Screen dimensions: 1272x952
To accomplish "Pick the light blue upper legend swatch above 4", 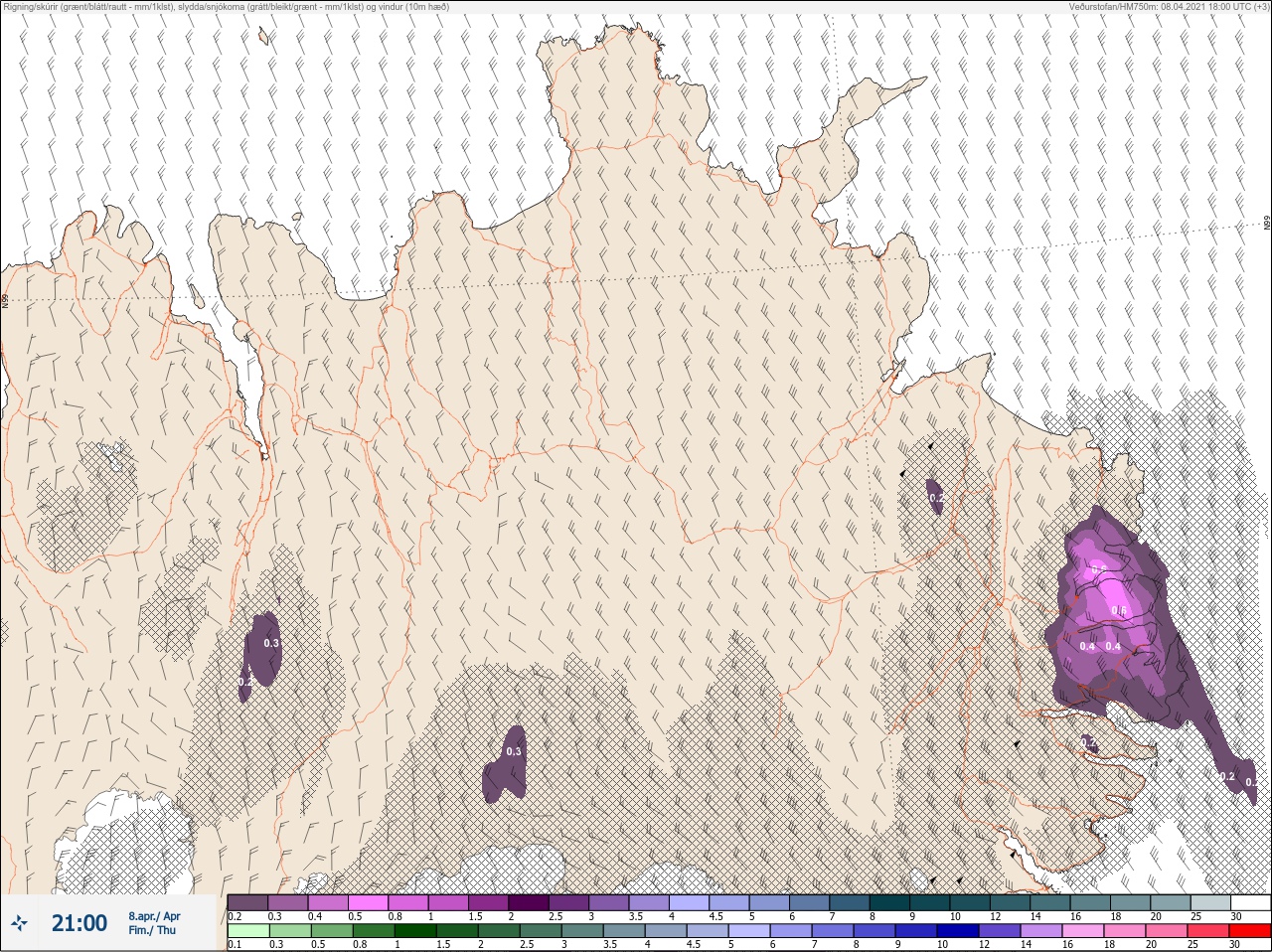I will (689, 902).
